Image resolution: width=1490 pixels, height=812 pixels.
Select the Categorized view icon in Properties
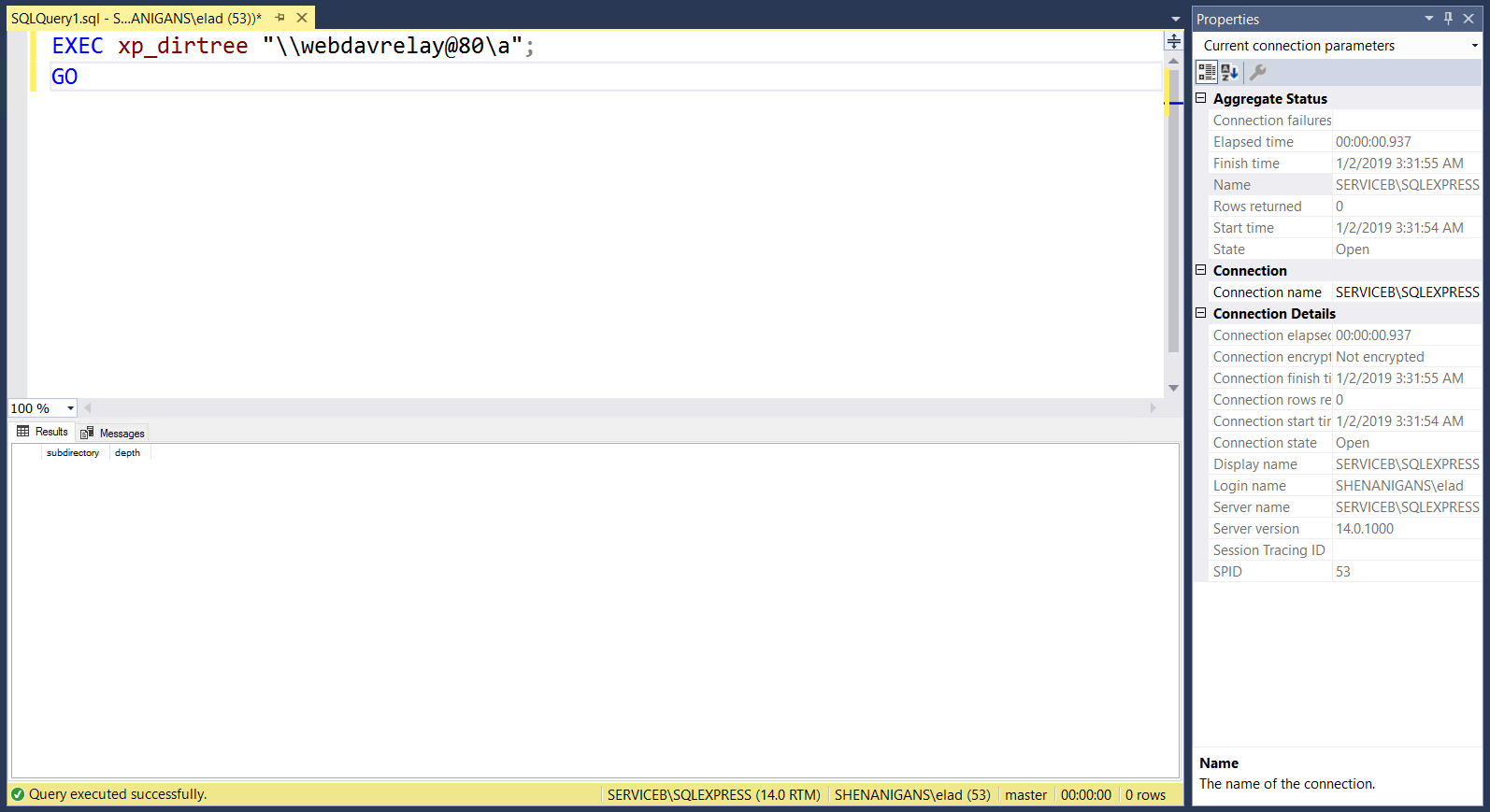(x=1207, y=72)
